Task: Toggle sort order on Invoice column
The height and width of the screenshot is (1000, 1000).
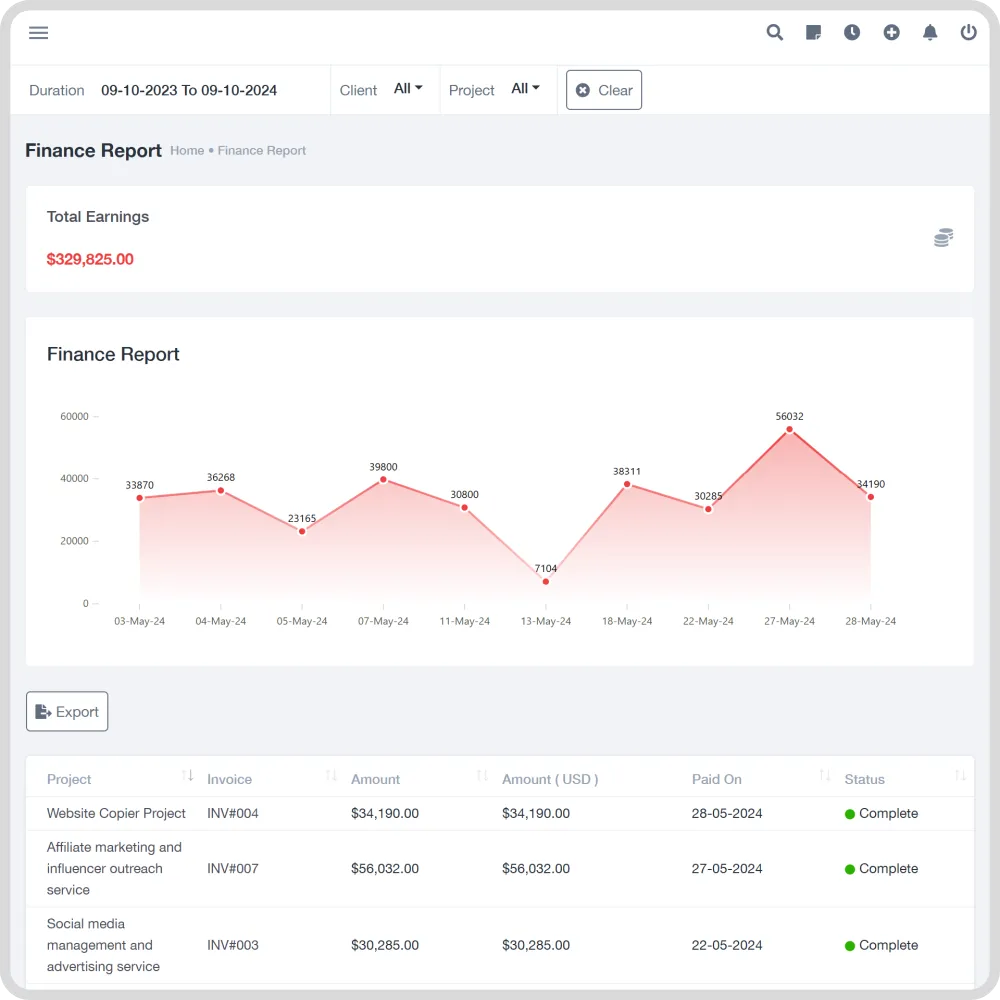Action: (330, 775)
